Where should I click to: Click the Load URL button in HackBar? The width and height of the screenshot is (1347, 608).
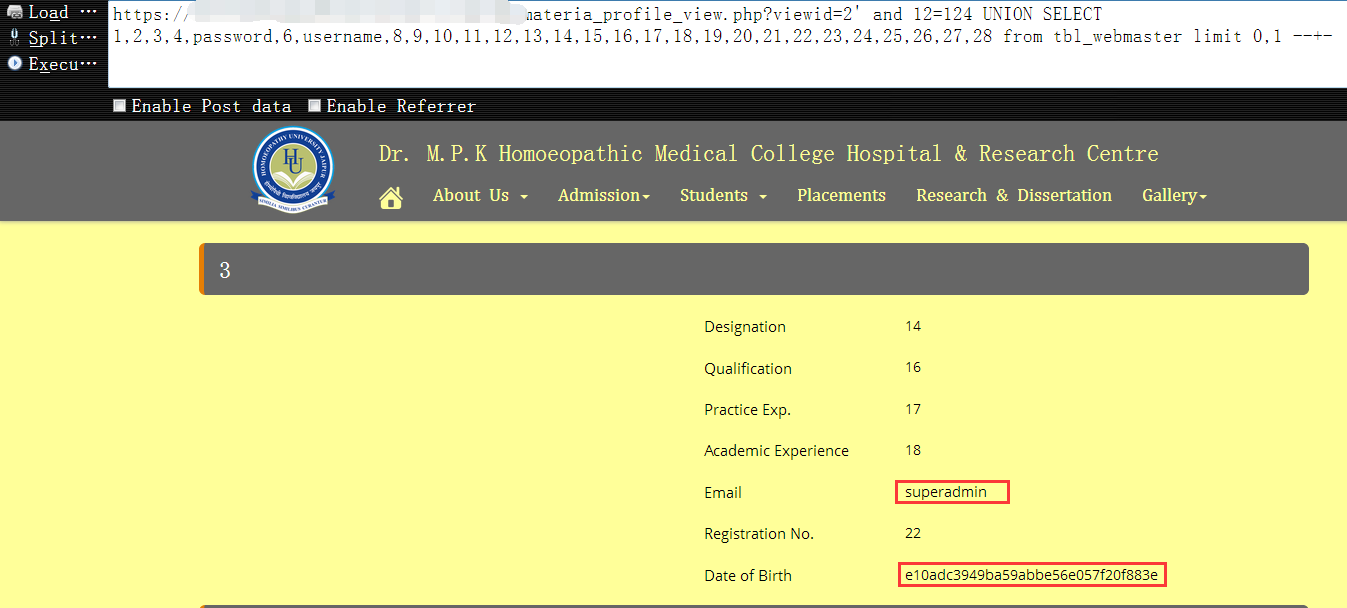coord(53,13)
